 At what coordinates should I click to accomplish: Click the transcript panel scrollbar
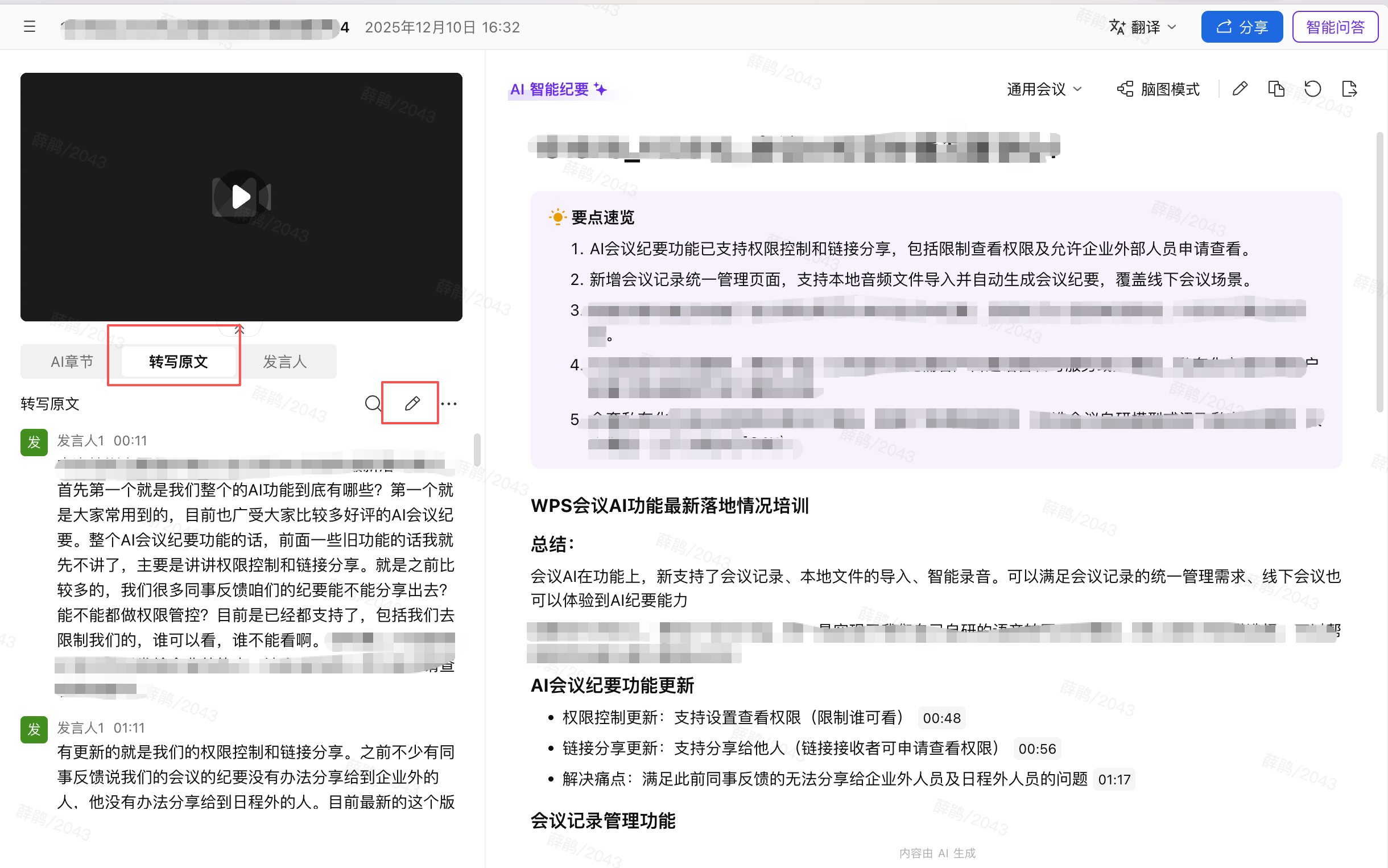click(x=477, y=449)
